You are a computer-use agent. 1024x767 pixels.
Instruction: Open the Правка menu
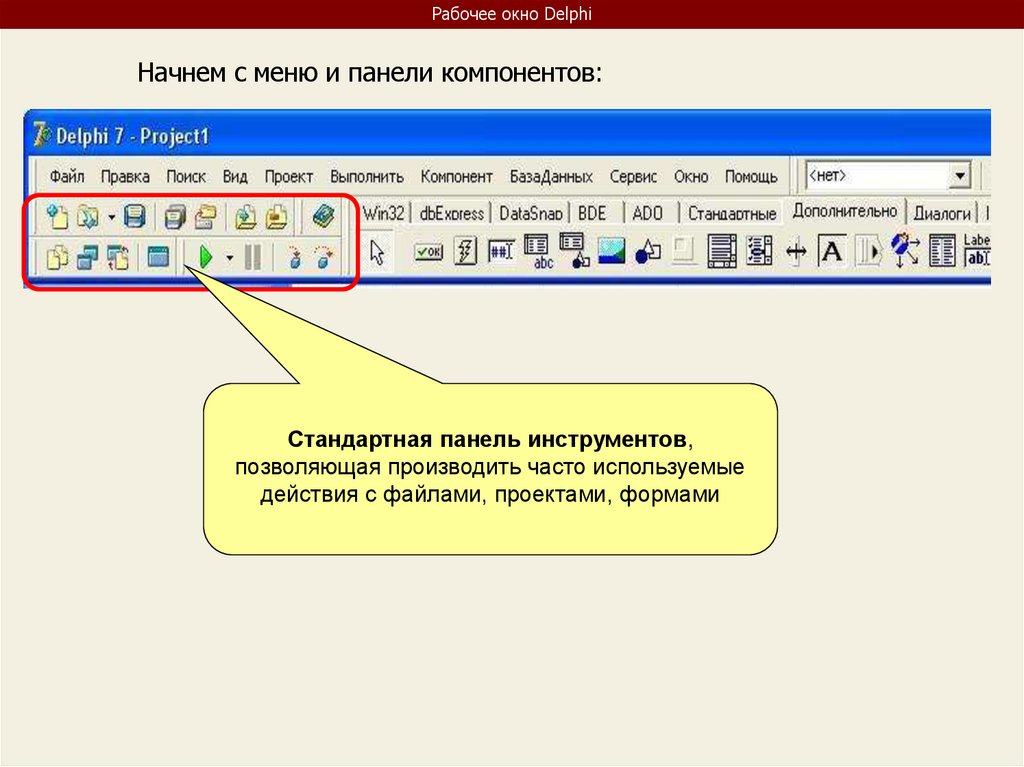tap(125, 176)
